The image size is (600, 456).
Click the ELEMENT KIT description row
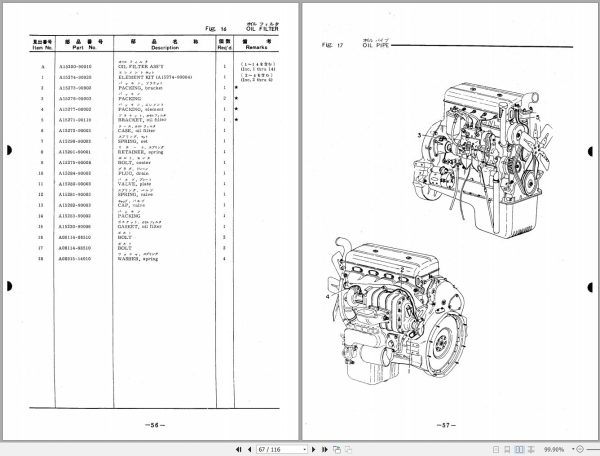pos(155,75)
